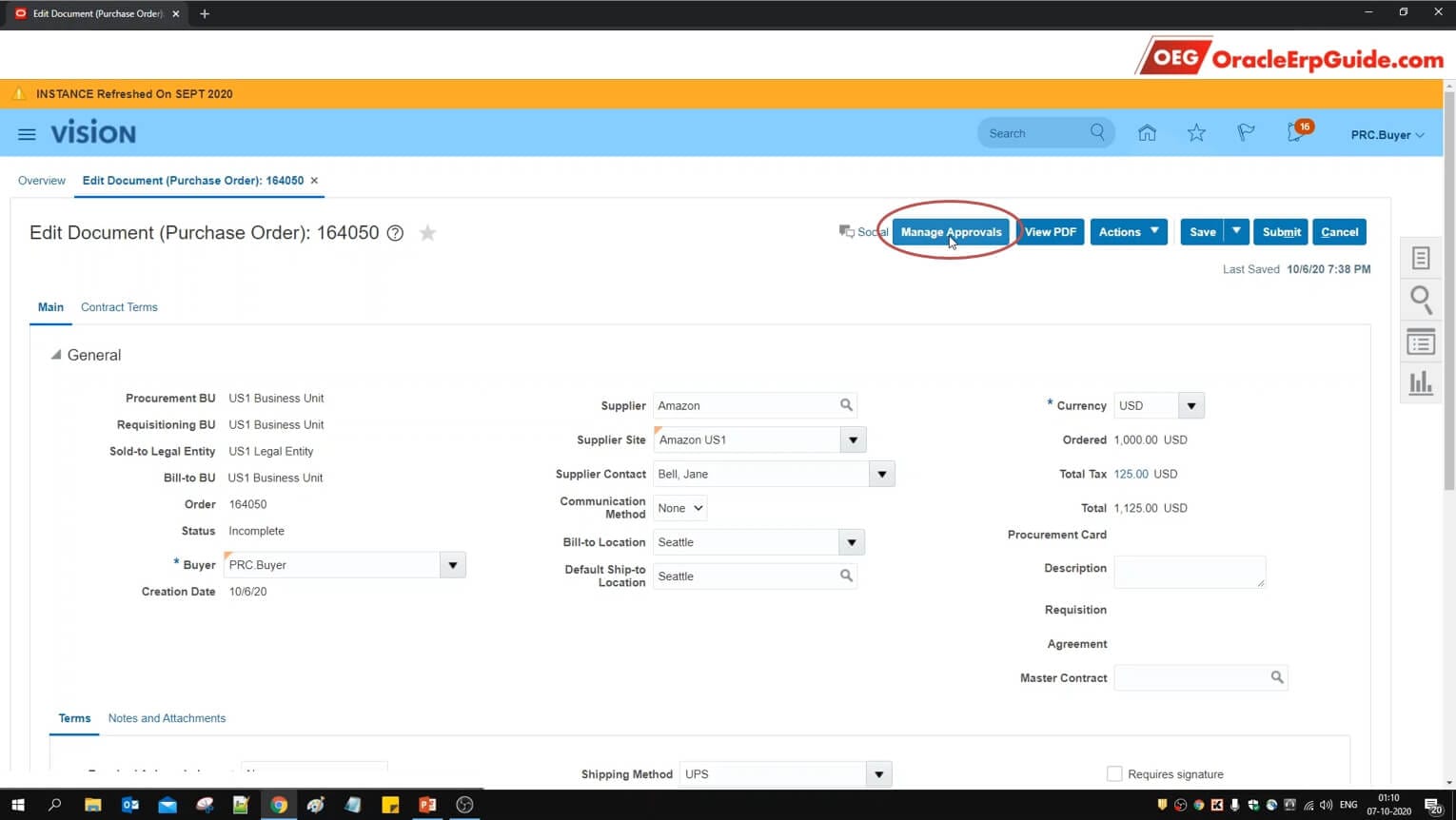Click View PDF button
The width and height of the screenshot is (1456, 820).
click(x=1051, y=232)
